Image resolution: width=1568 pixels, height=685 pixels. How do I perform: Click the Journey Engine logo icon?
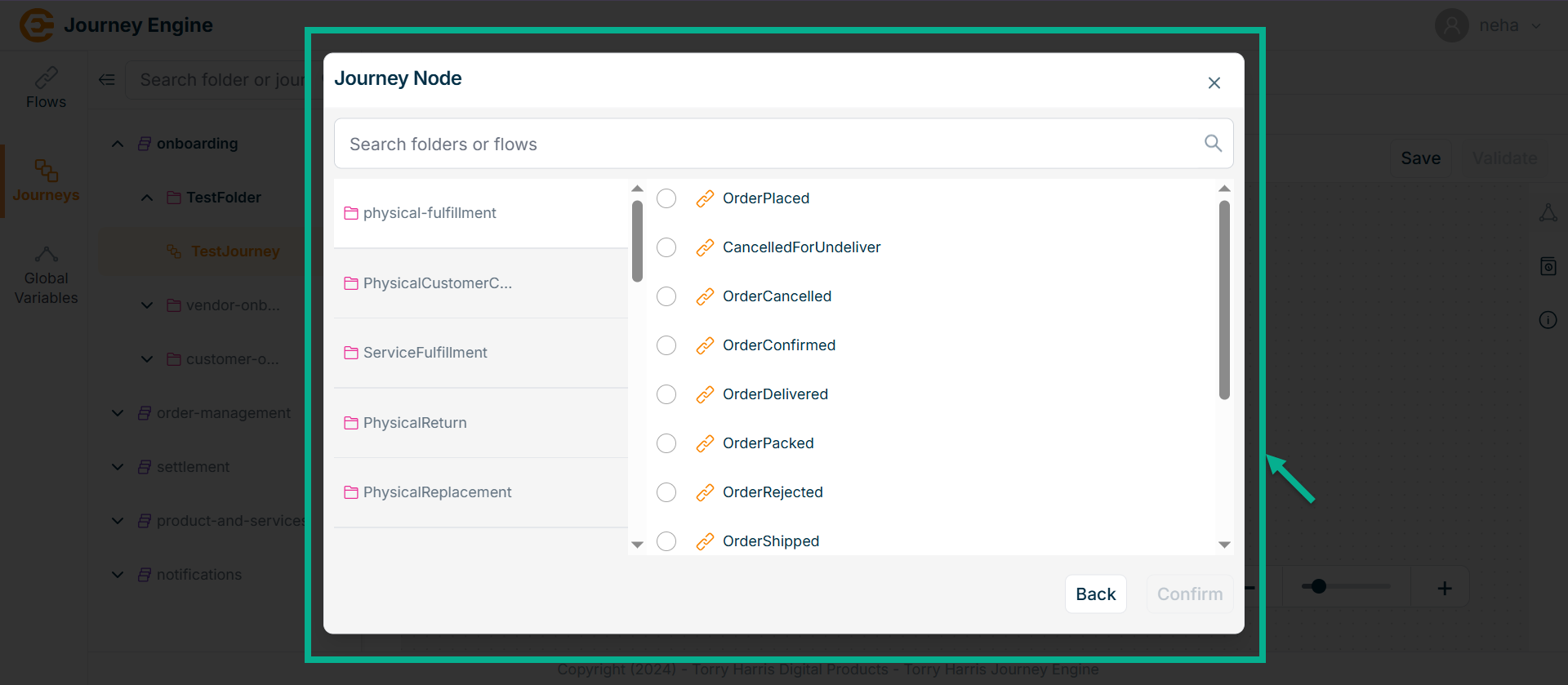[x=37, y=25]
